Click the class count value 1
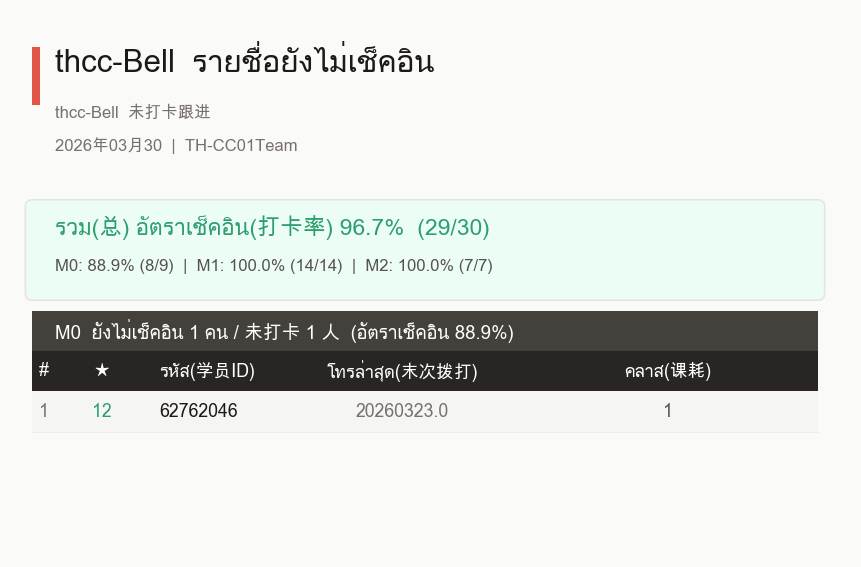The height and width of the screenshot is (567, 861). (668, 411)
